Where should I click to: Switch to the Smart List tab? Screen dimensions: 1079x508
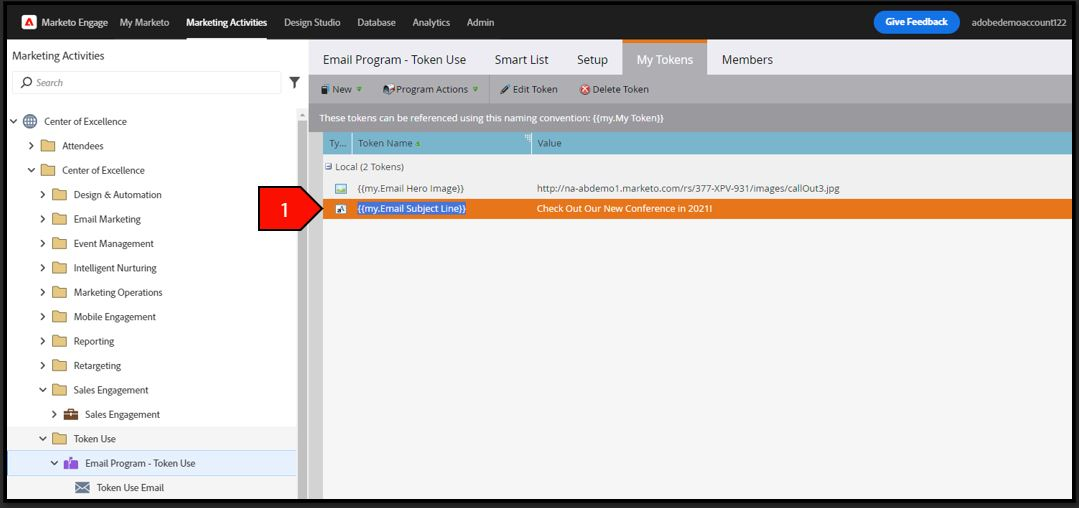(x=522, y=60)
